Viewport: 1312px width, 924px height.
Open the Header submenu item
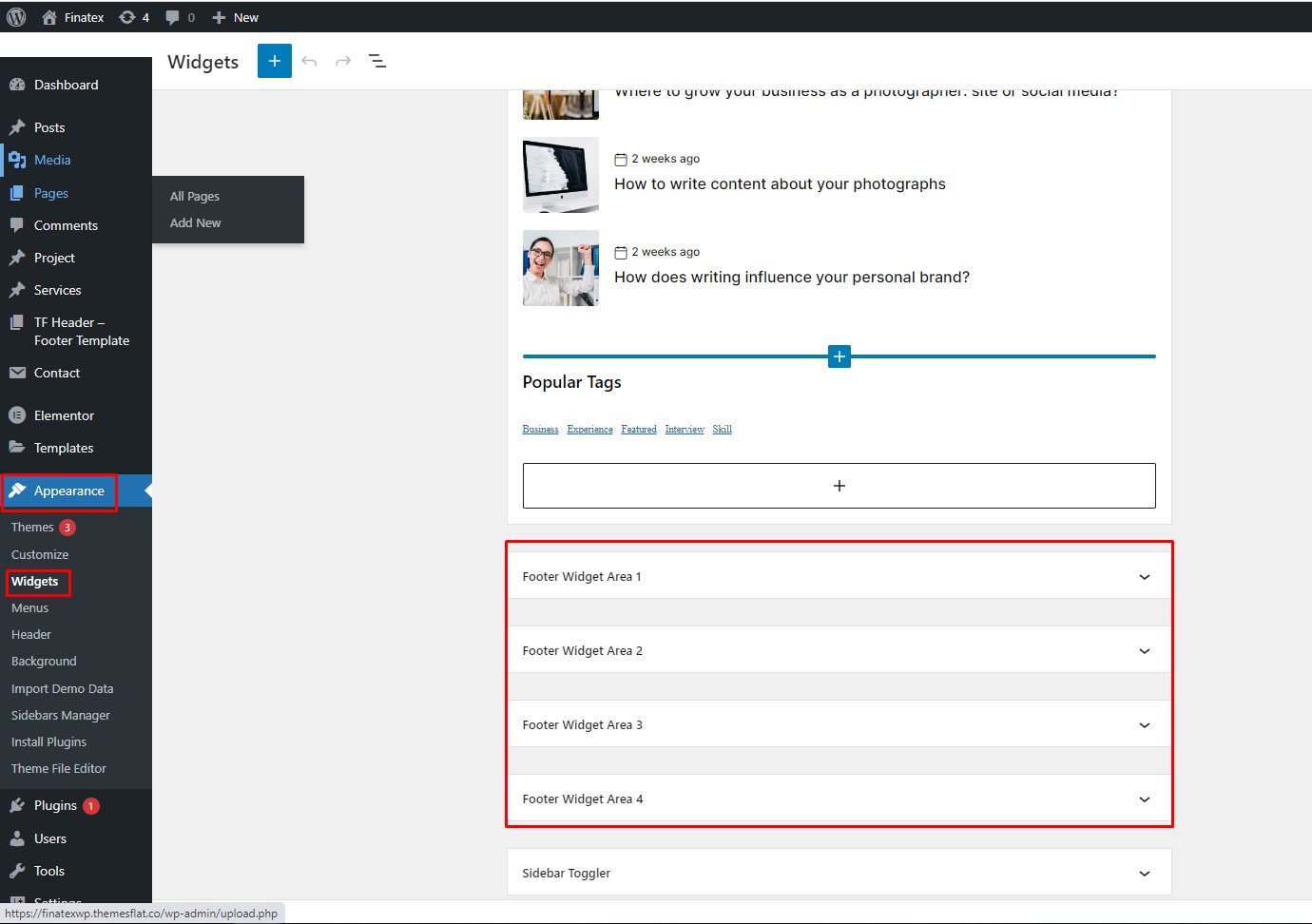point(31,634)
